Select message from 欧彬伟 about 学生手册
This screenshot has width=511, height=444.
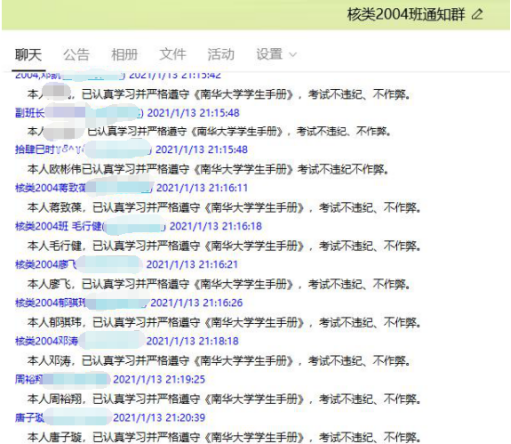coord(208,169)
